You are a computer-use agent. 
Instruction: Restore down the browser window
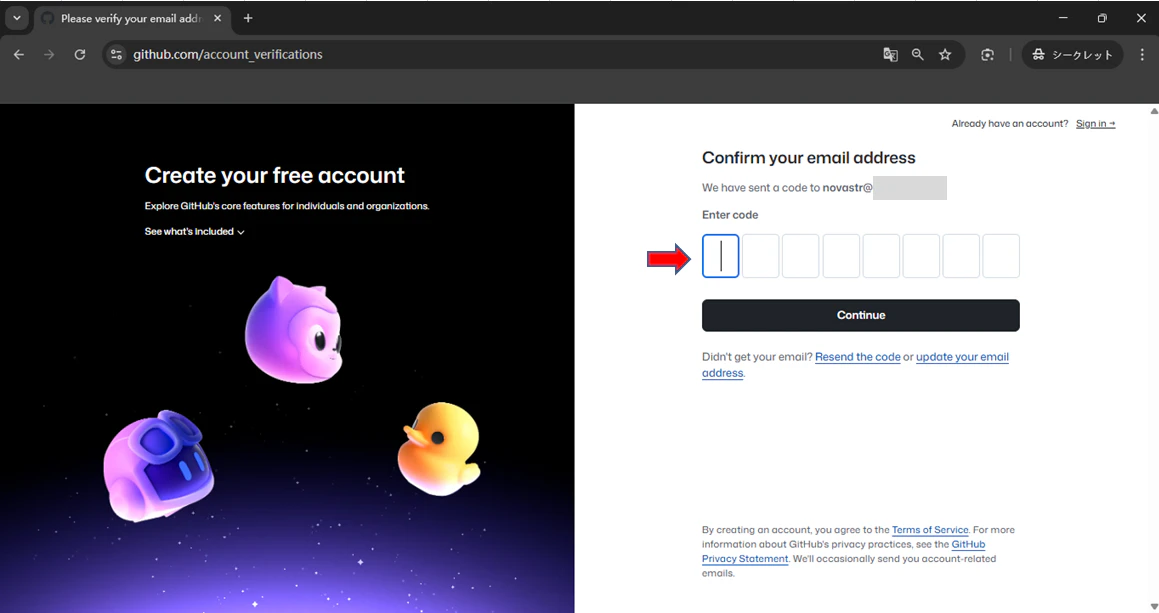[x=1102, y=18]
